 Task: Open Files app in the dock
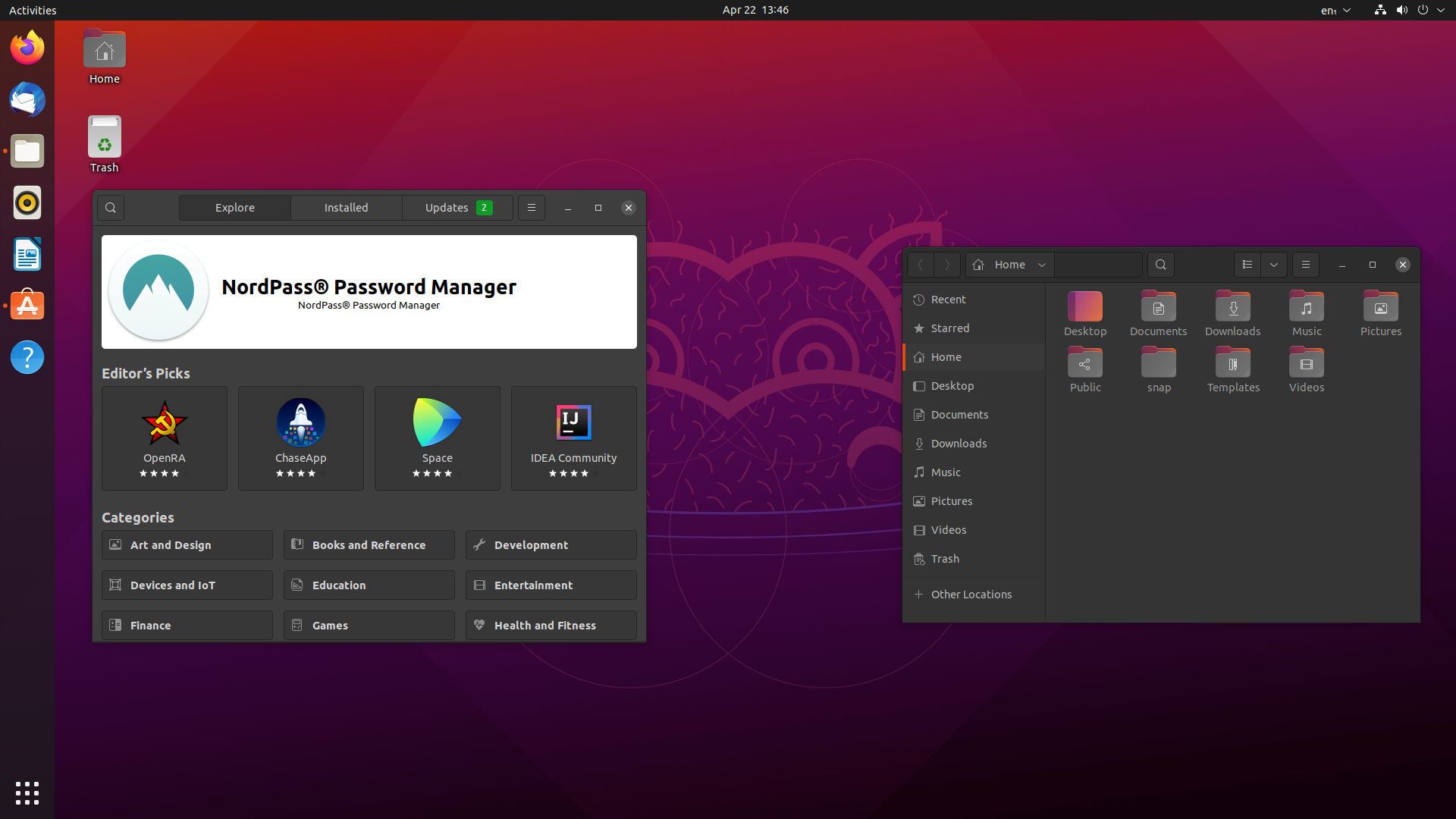(x=27, y=151)
